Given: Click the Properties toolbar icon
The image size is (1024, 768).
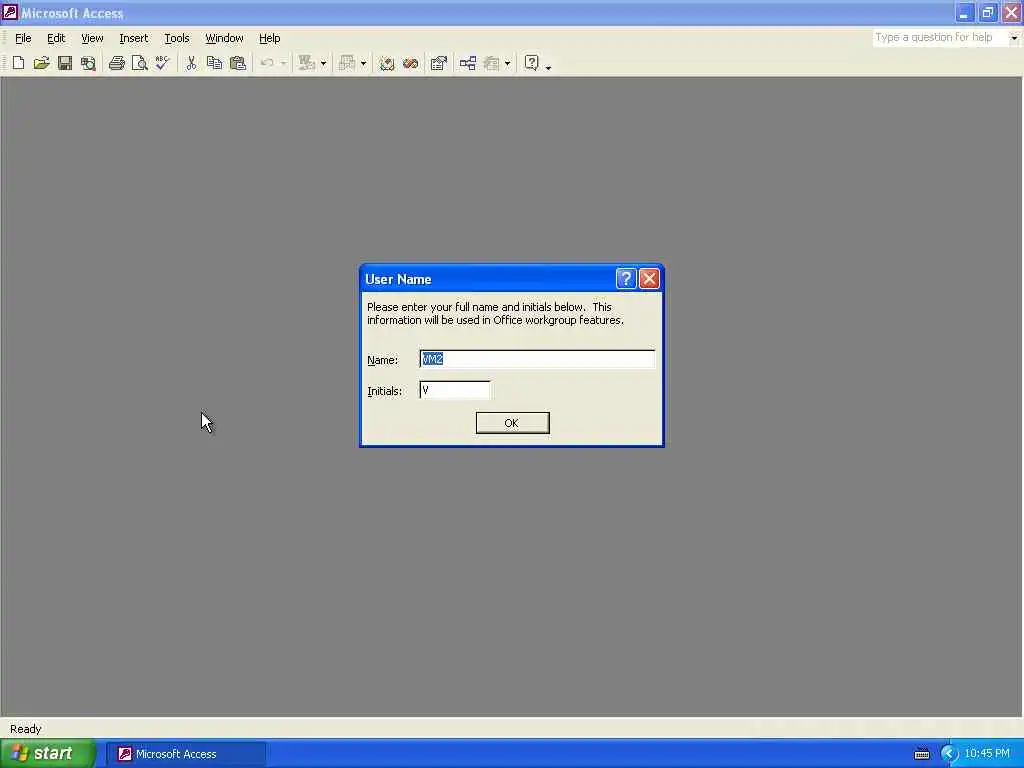Looking at the screenshot, I should pos(439,63).
